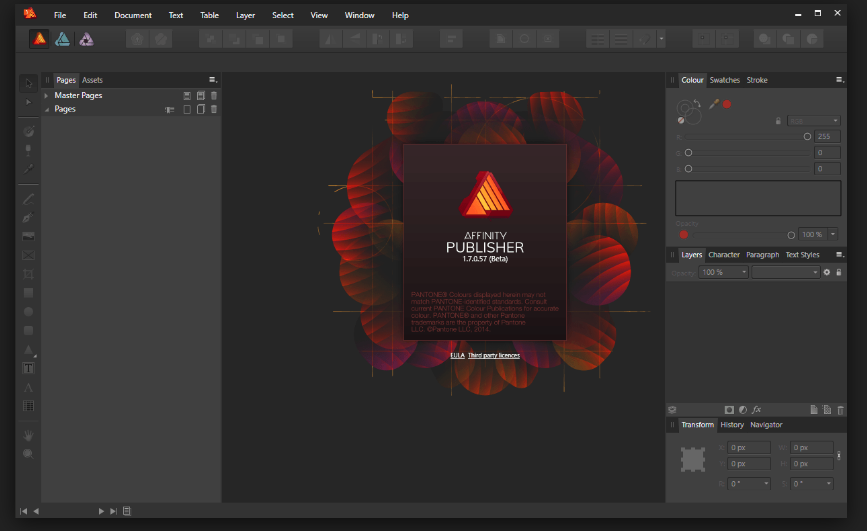Add a new layer with the page icon
This screenshot has width=867, height=531.
[814, 410]
